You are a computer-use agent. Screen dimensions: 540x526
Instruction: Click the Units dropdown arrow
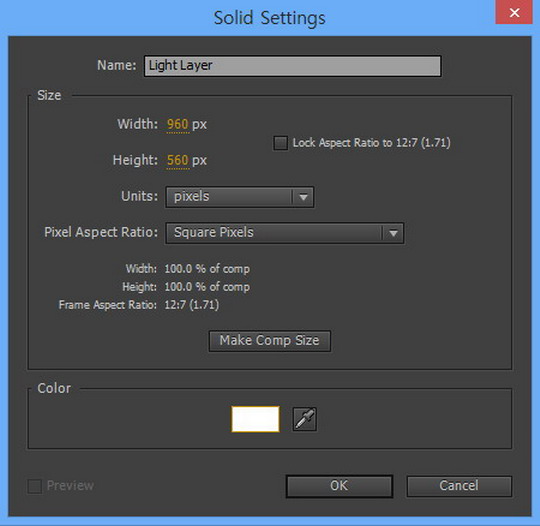coord(303,197)
